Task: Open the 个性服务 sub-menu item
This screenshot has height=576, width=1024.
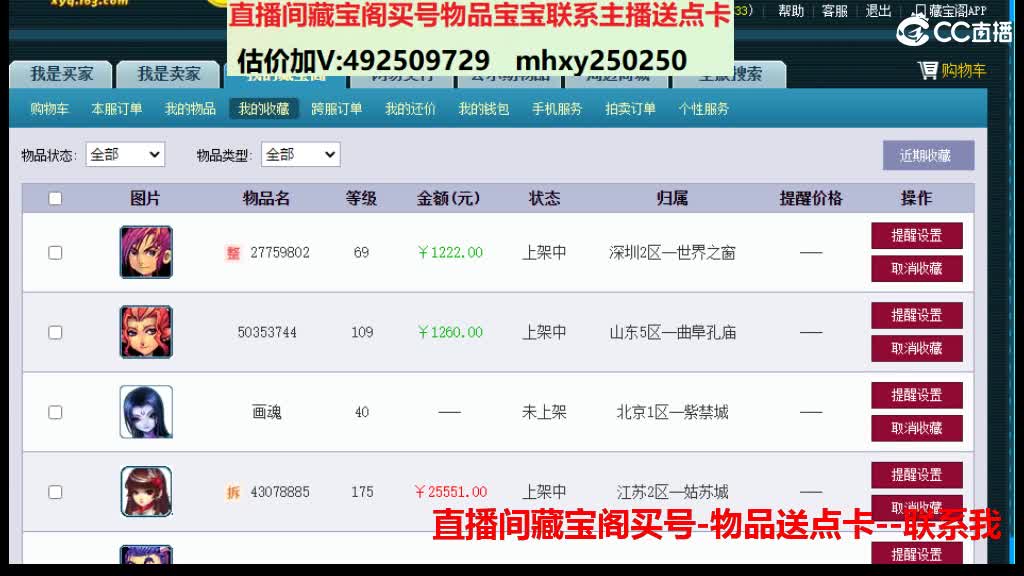Action: pyautogui.click(x=703, y=108)
